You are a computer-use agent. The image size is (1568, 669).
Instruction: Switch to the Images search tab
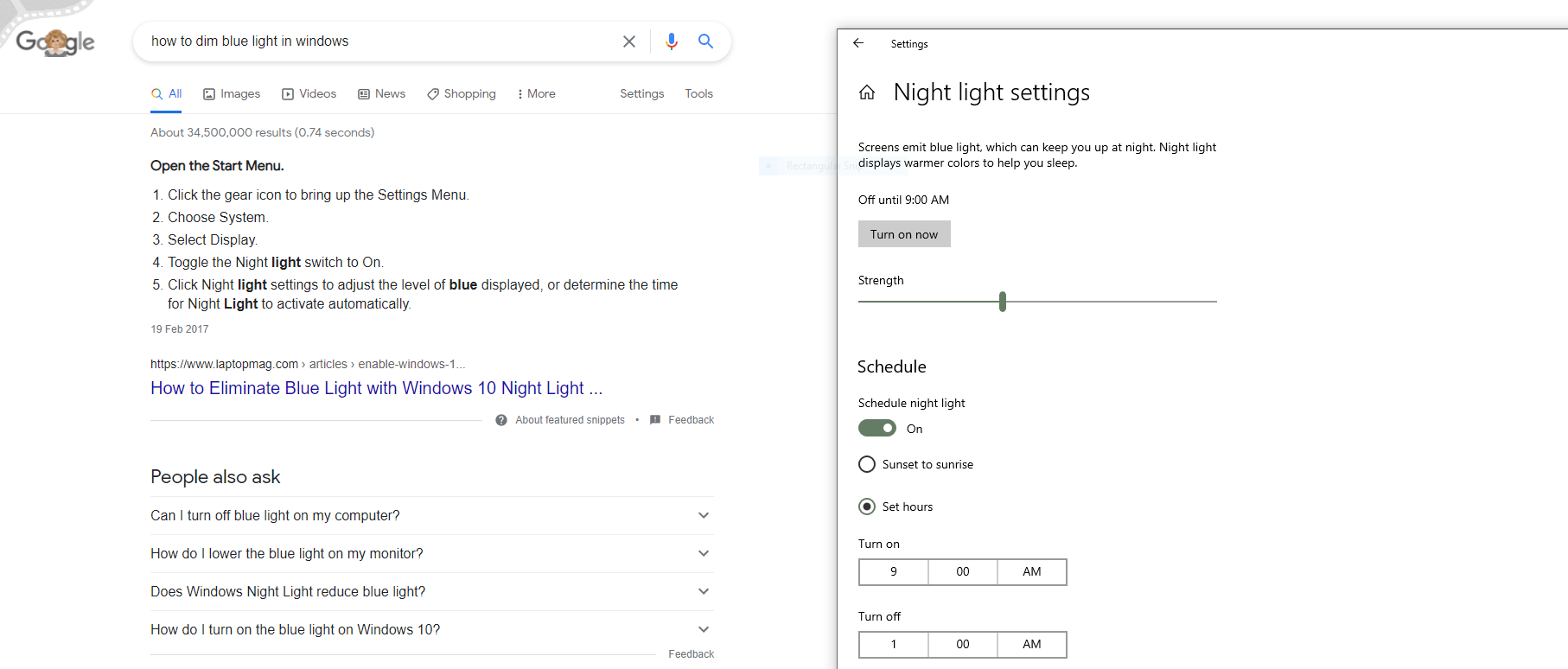tap(232, 94)
